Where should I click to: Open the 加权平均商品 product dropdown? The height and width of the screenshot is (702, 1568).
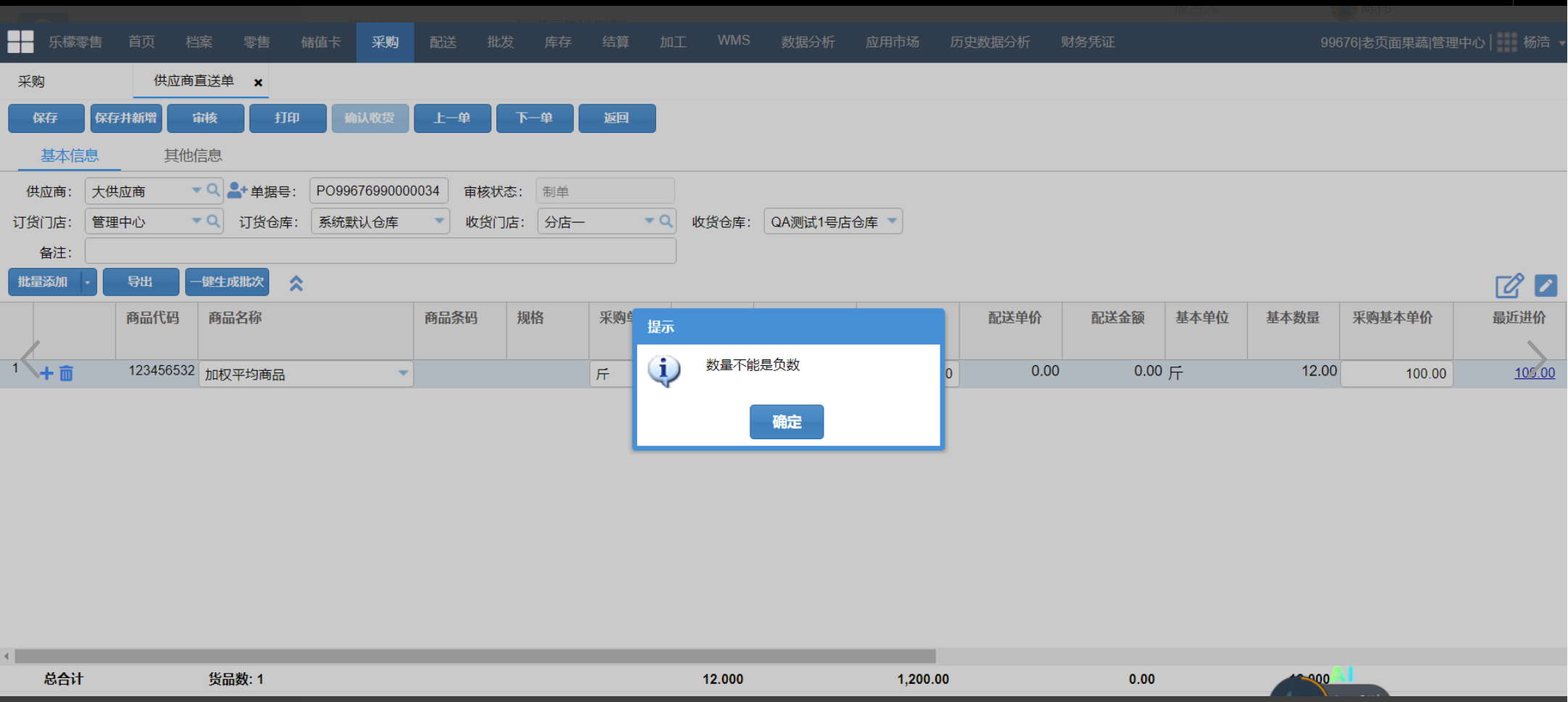tap(403, 373)
